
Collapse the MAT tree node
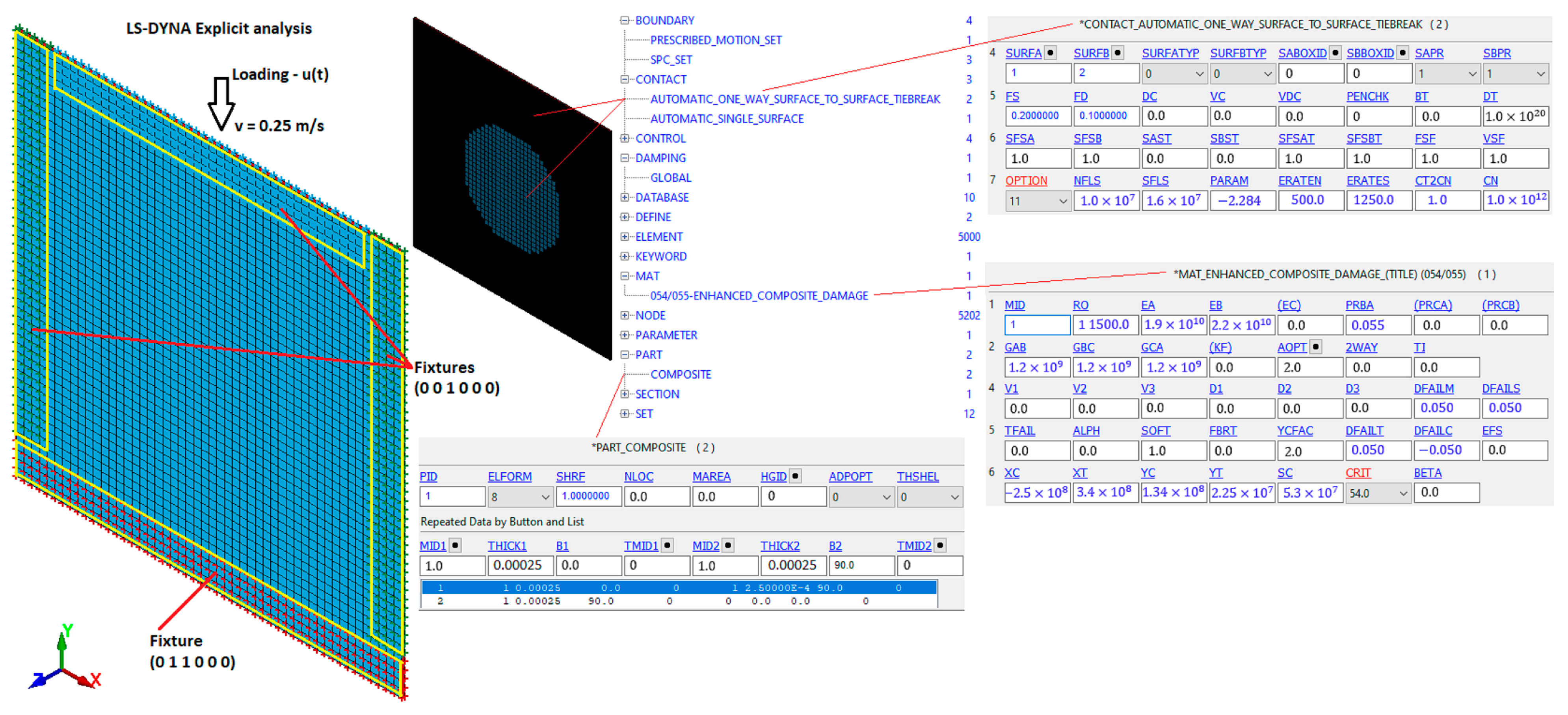coord(625,276)
